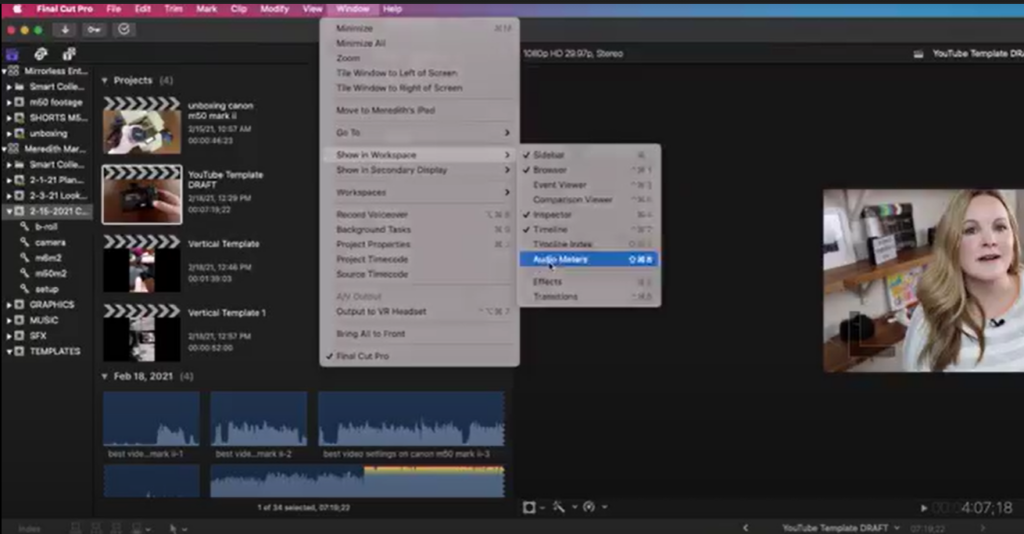Open the Go To submenu
Screen dimensions: 1024x534
(x=419, y=133)
